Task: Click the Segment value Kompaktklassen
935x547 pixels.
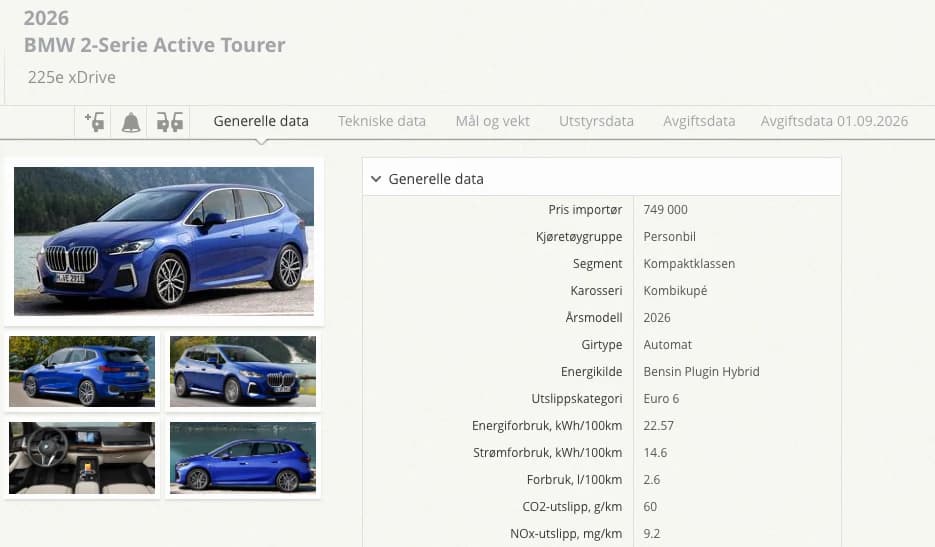Action: tap(689, 264)
